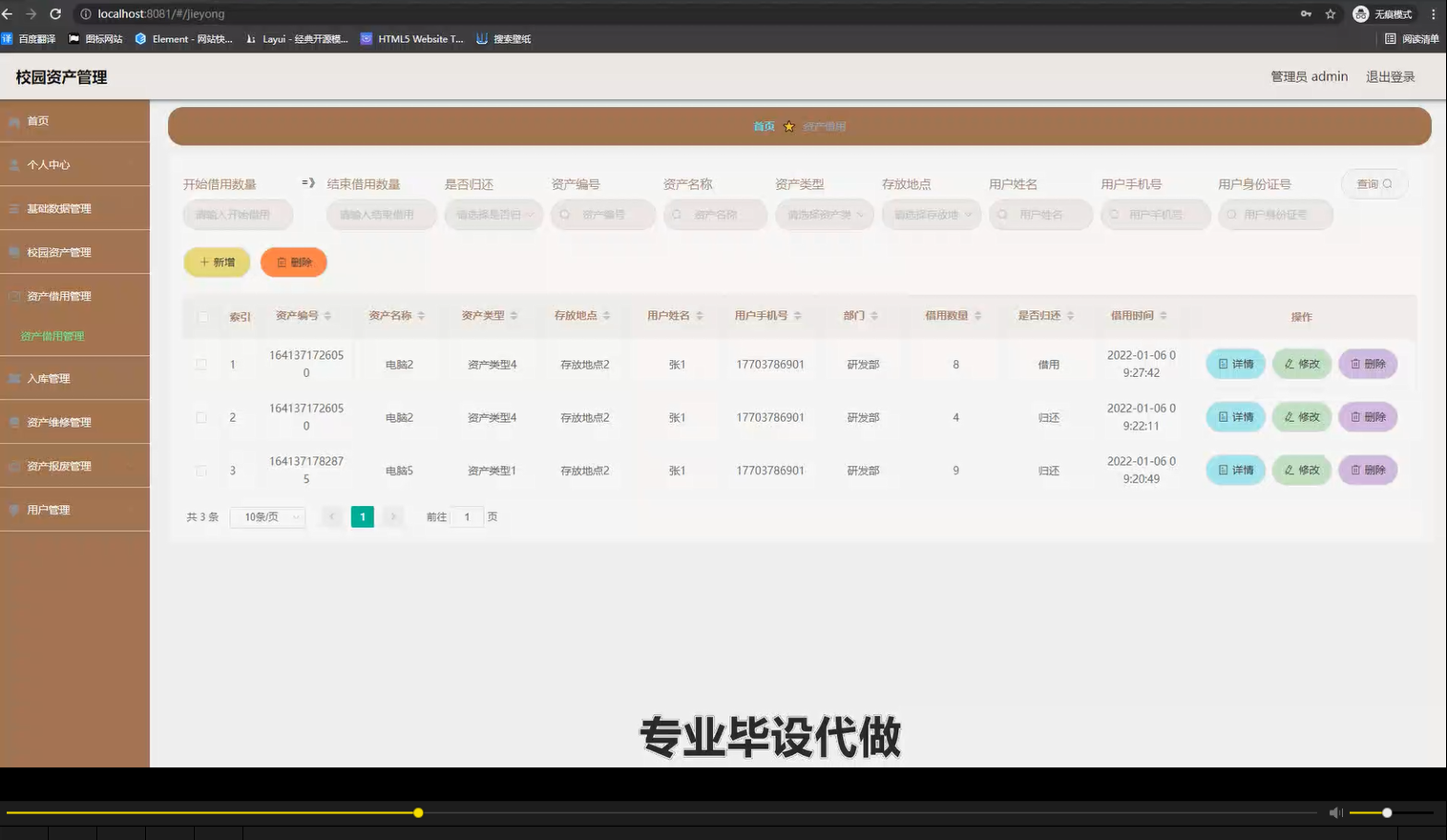Select the 首页 home icon in sidebar
The height and width of the screenshot is (840, 1447).
point(16,120)
